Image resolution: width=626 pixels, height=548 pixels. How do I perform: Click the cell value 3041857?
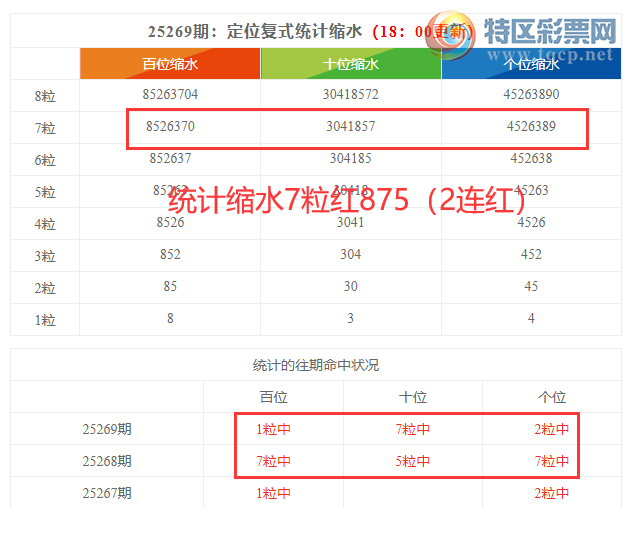[351, 126]
